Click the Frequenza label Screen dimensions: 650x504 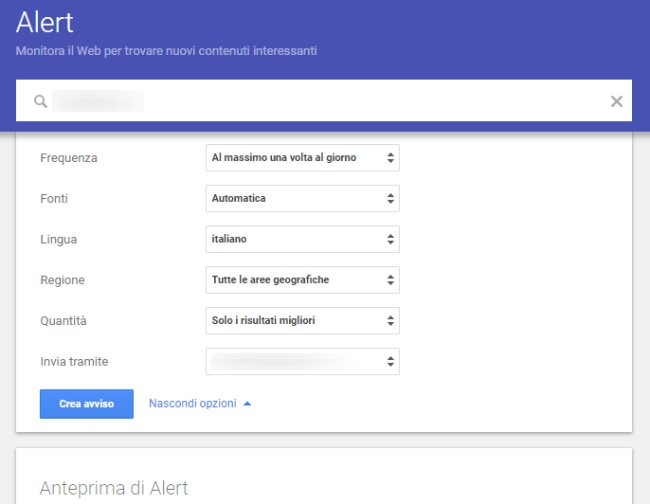point(68,158)
